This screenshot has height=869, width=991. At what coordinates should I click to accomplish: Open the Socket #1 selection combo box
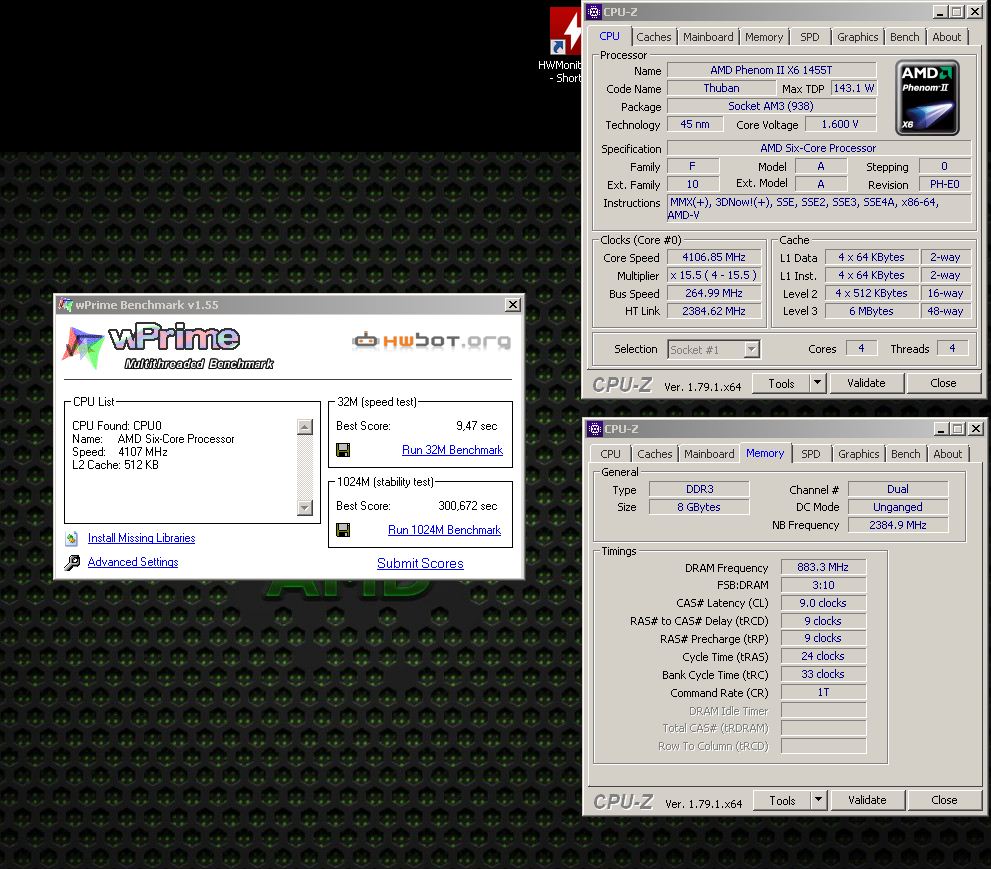coord(714,349)
